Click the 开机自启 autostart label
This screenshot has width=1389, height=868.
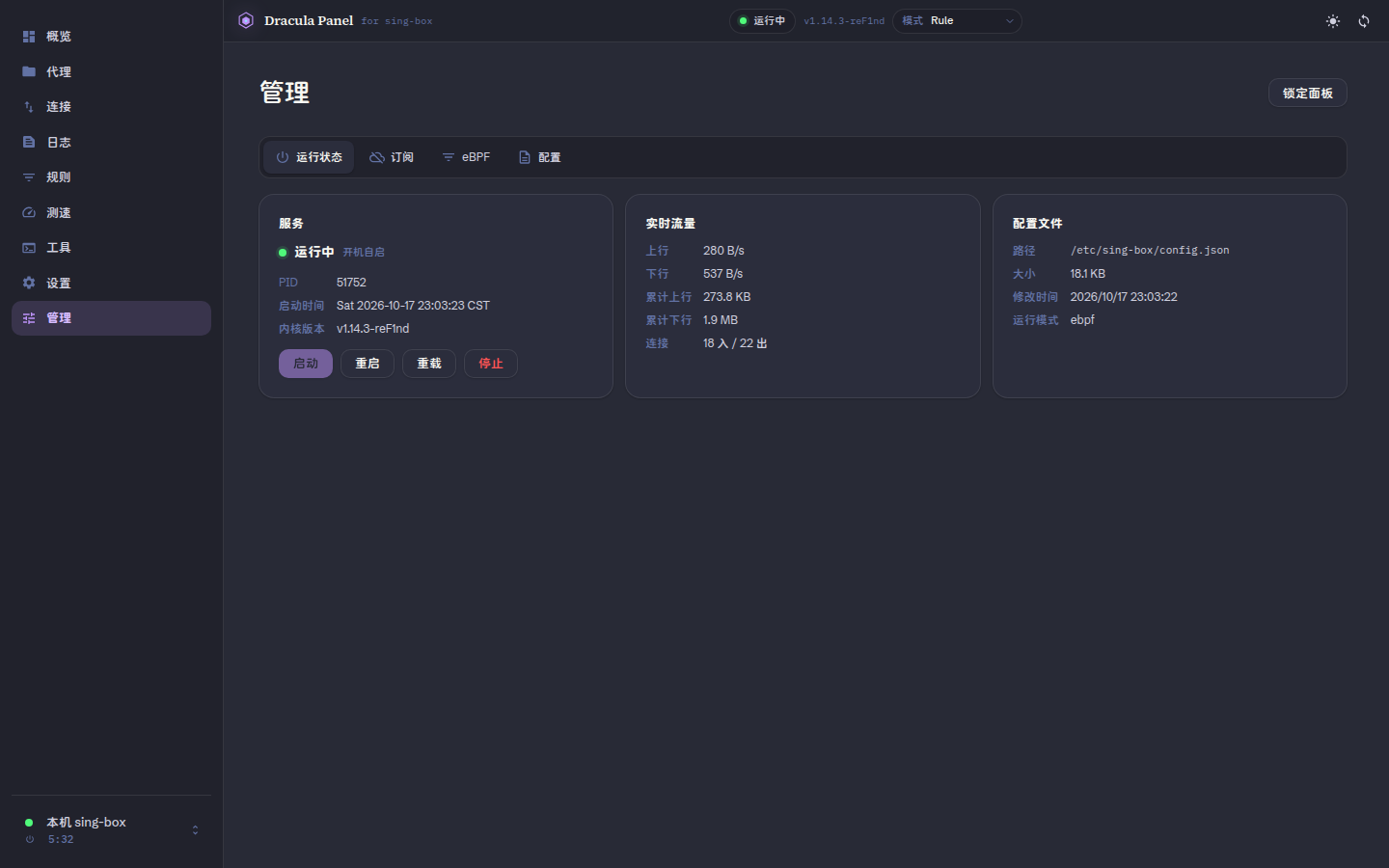click(364, 253)
